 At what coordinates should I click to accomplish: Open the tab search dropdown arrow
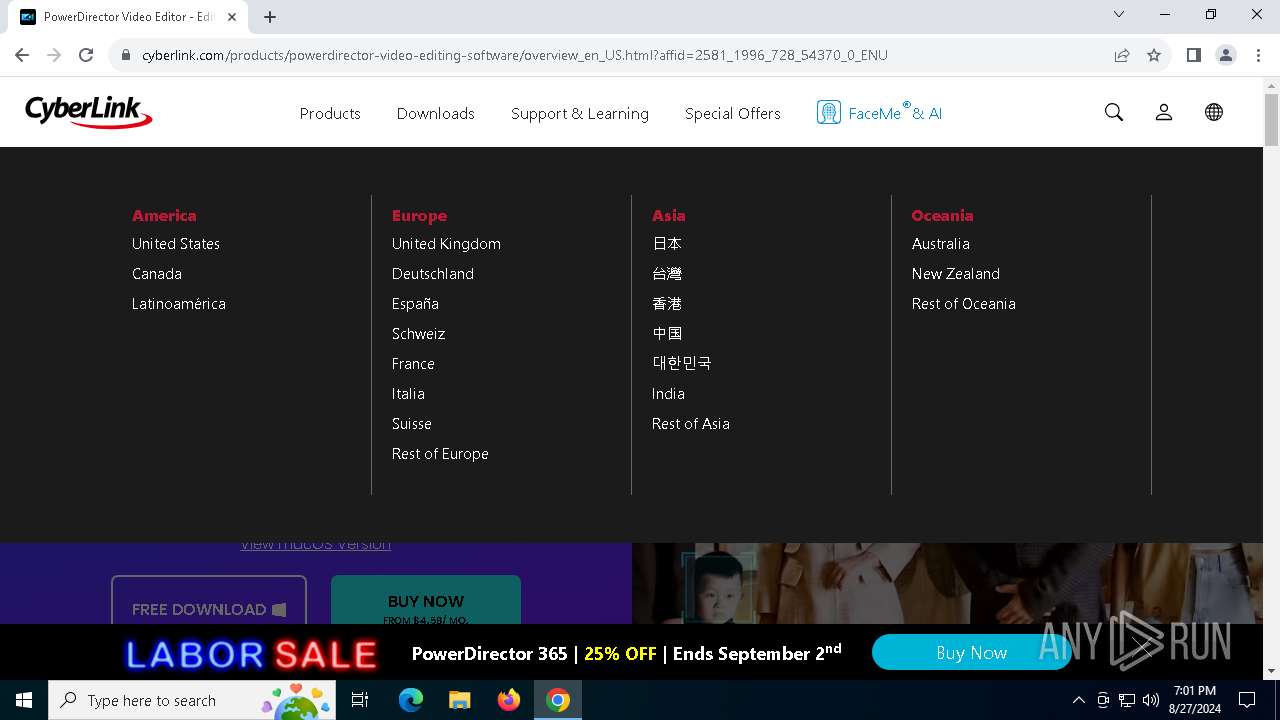1119,14
